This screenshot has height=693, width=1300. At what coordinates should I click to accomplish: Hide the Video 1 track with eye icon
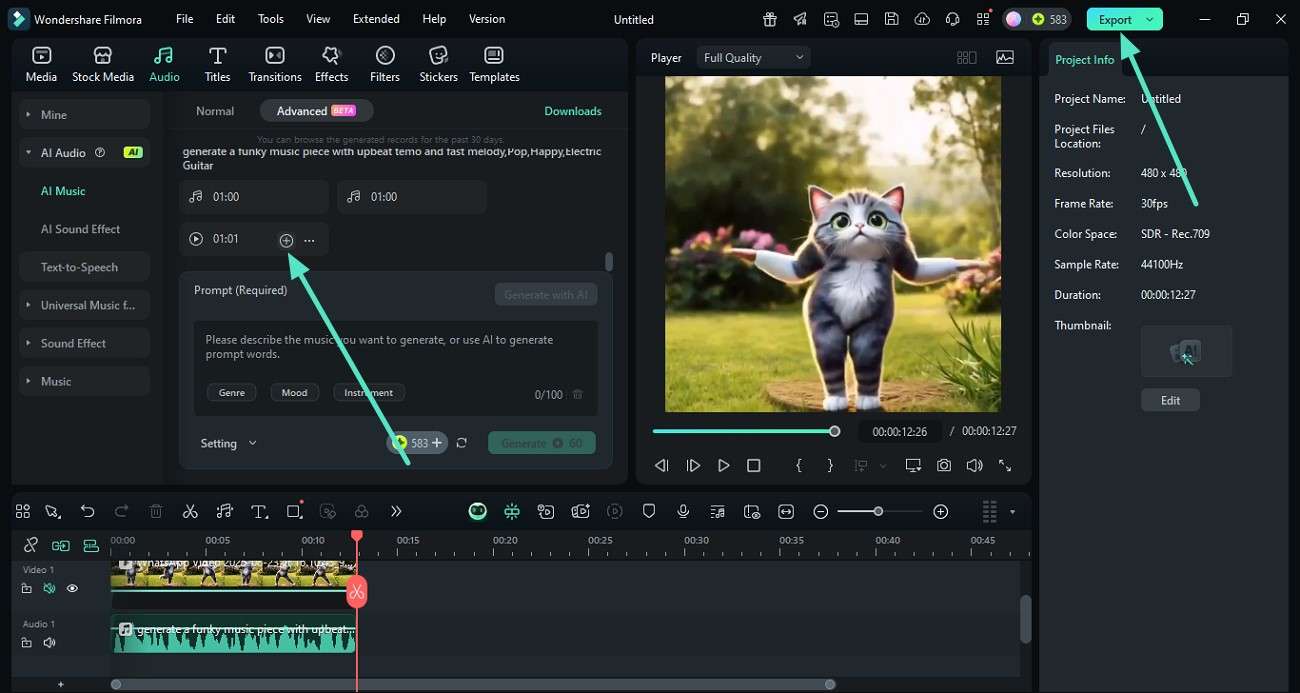[72, 588]
